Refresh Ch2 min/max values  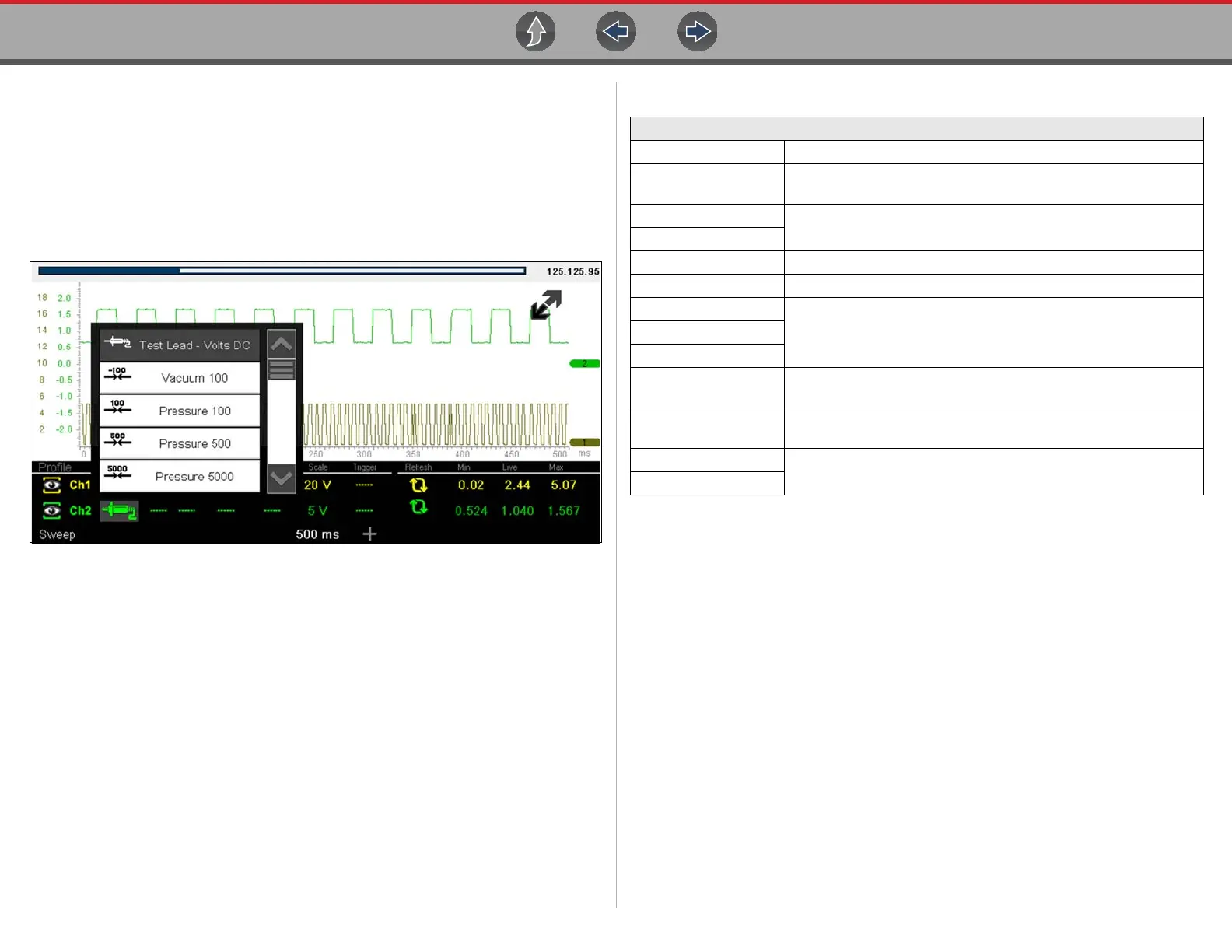[418, 507]
